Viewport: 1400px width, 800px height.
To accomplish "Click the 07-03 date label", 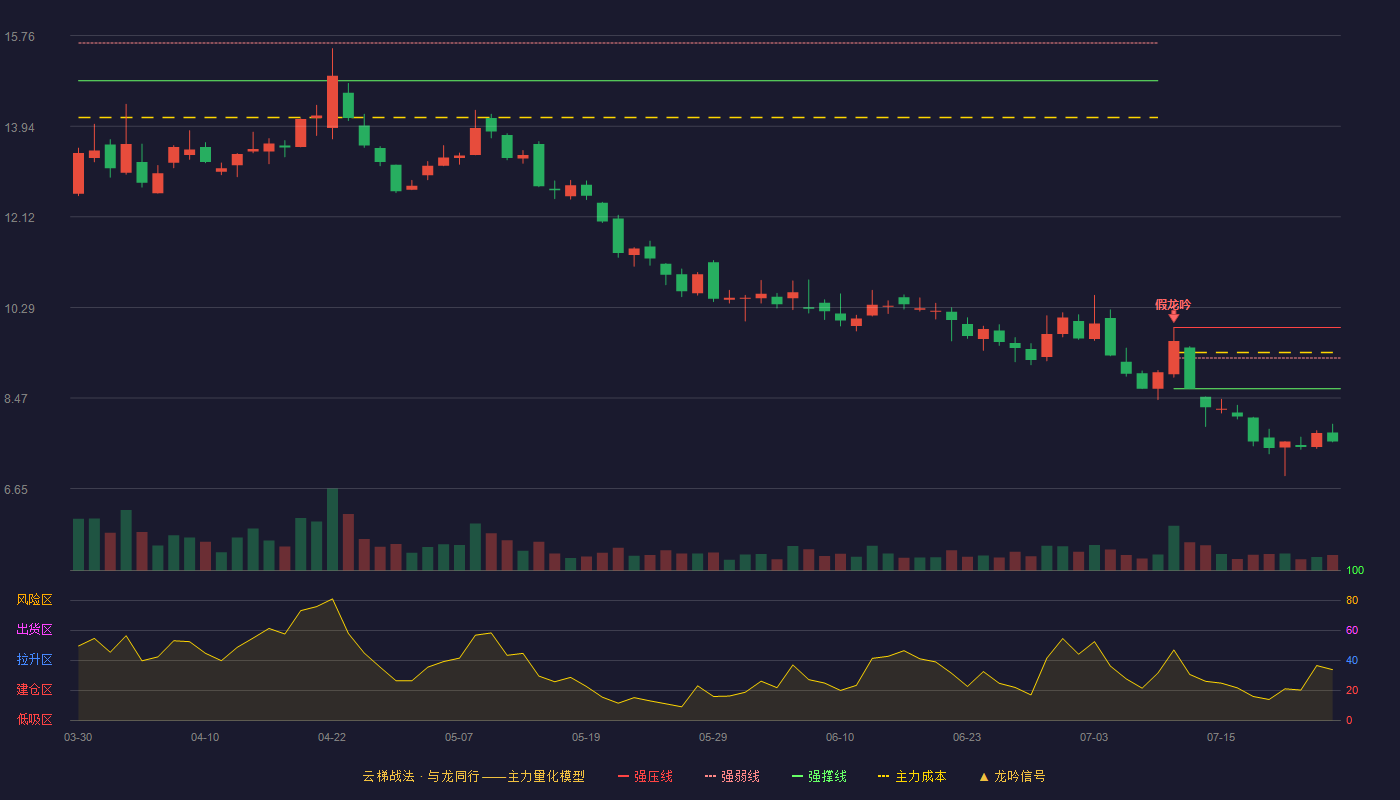I will pyautogui.click(x=1094, y=737).
